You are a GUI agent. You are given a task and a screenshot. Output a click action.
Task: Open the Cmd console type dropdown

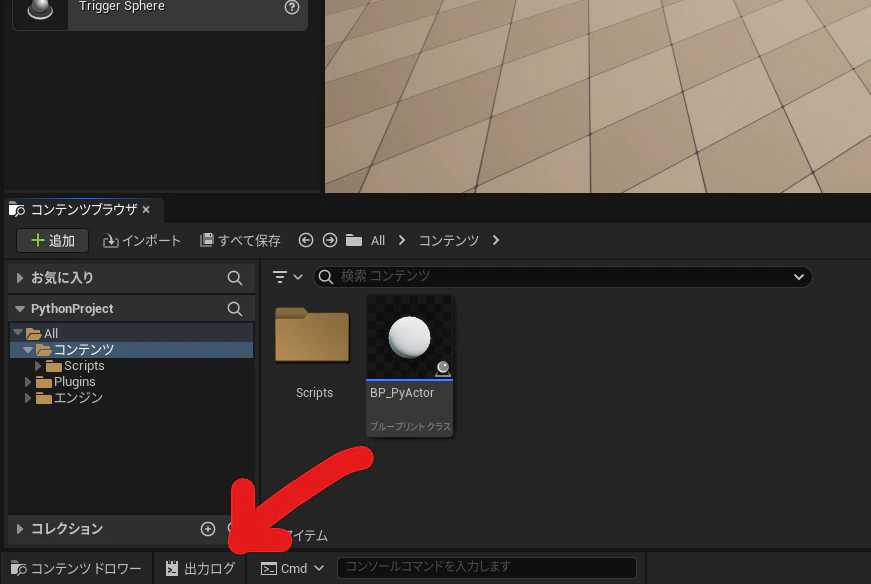click(292, 568)
